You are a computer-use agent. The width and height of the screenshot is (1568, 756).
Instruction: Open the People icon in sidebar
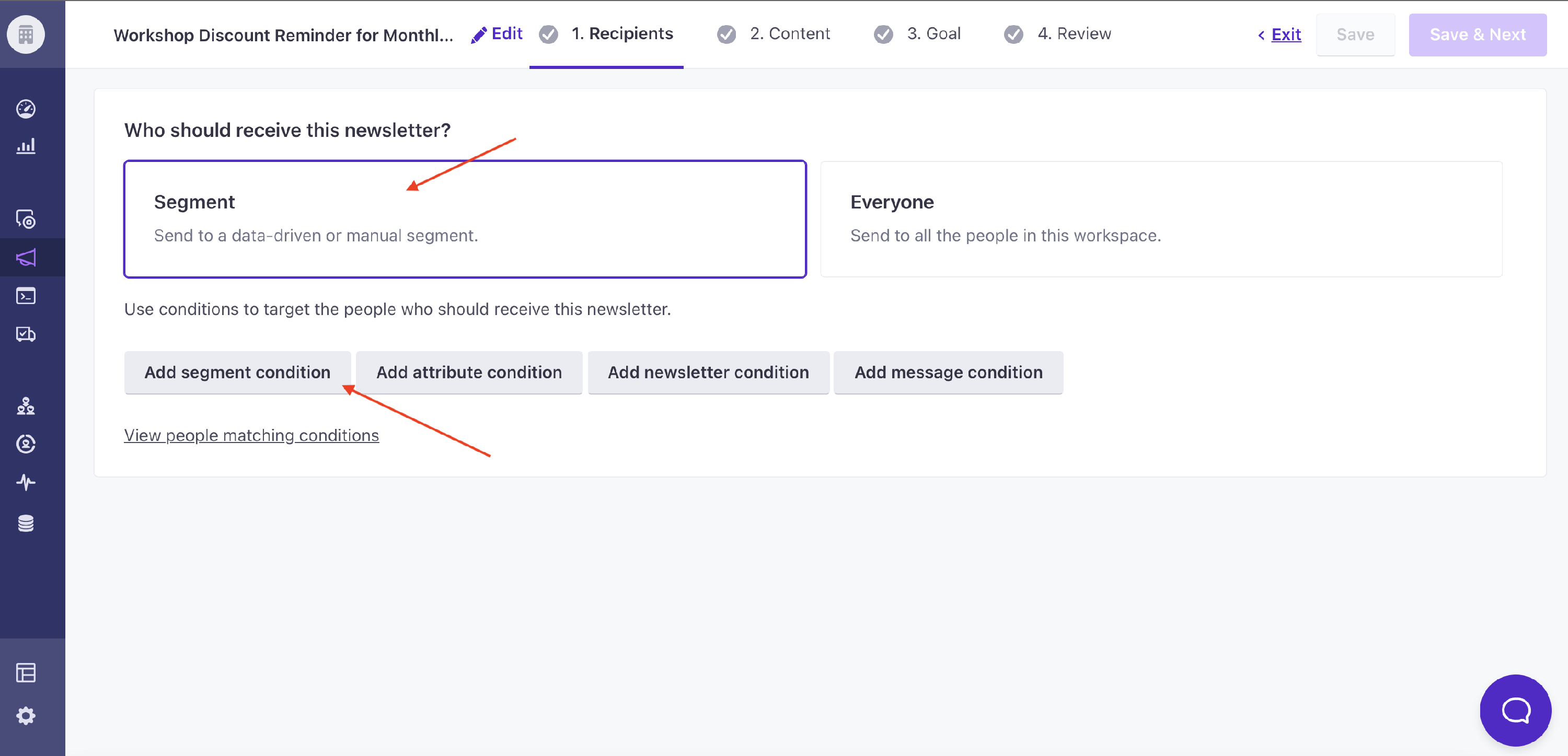tap(26, 406)
